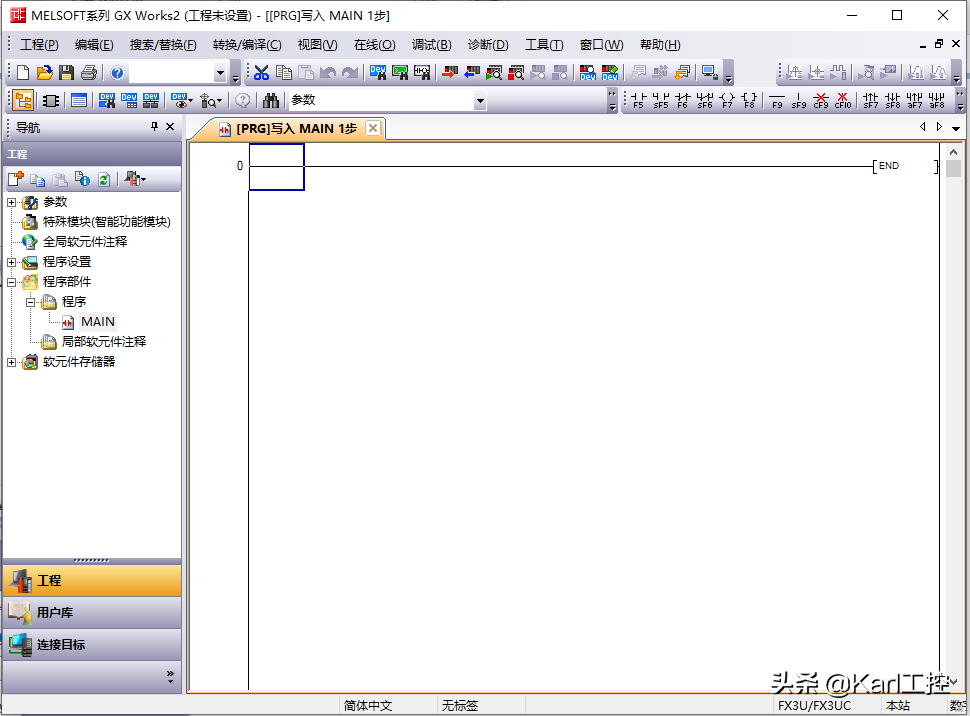Open the 在线 menu

[374, 45]
